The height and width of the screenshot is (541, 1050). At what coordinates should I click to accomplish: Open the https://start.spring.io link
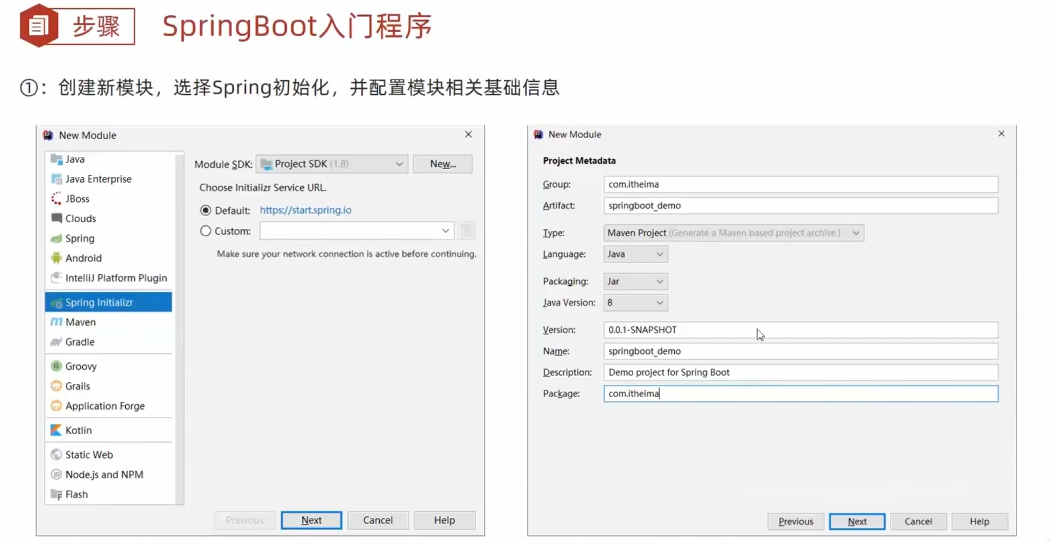305,210
